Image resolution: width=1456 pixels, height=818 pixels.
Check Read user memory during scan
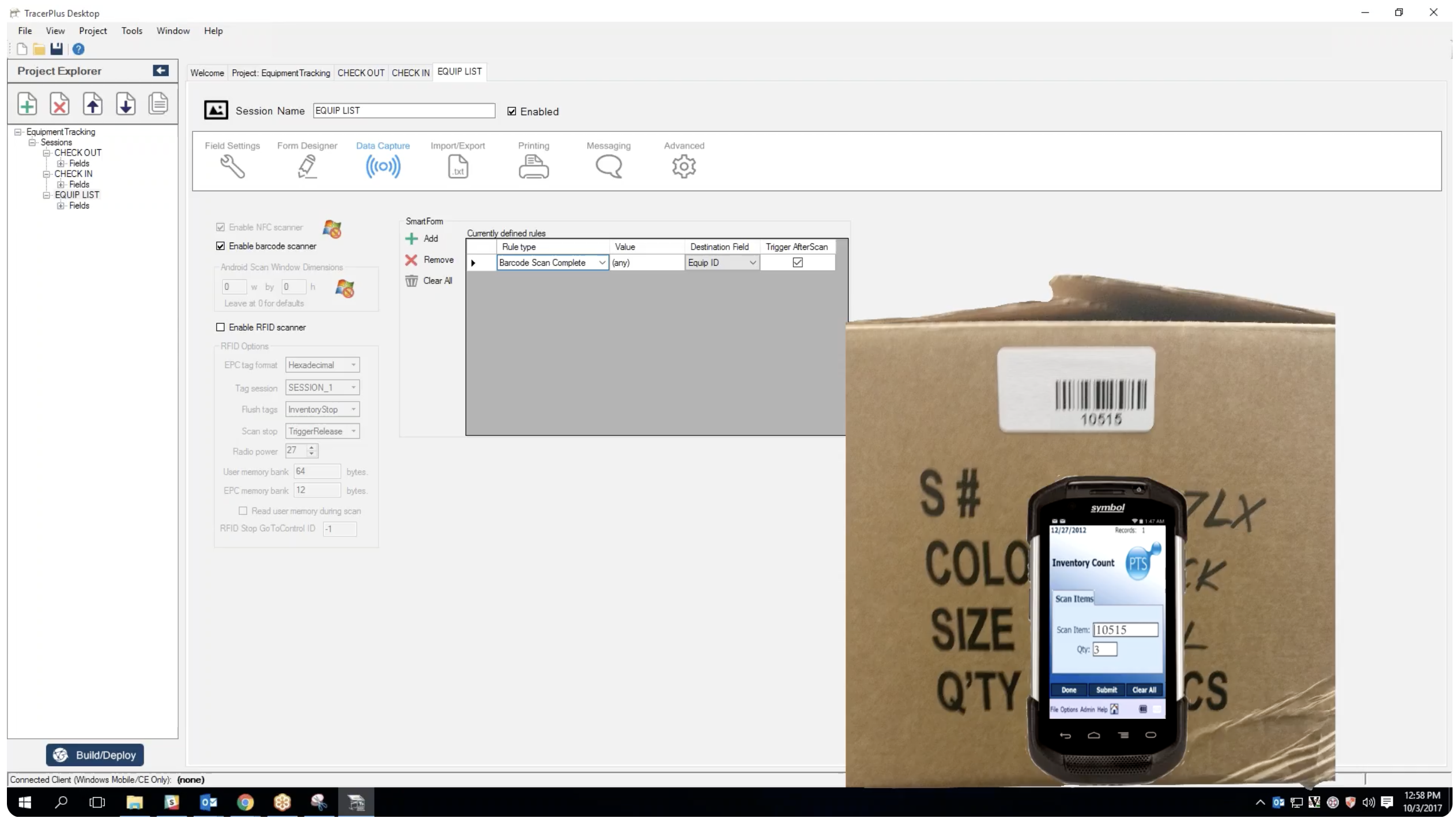tap(243, 510)
